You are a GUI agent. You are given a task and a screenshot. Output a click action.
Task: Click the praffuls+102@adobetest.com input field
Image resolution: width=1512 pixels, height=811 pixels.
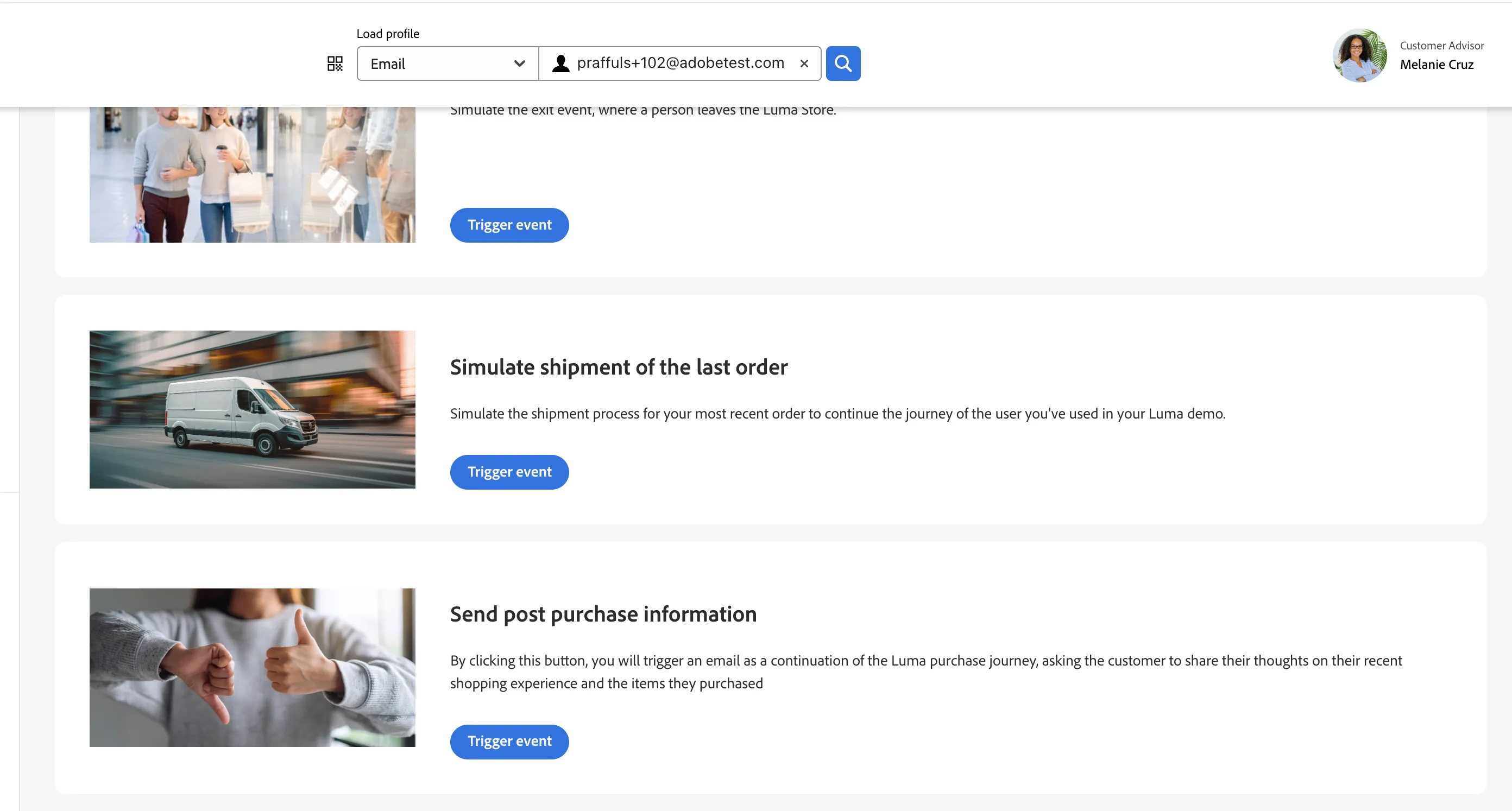point(681,63)
